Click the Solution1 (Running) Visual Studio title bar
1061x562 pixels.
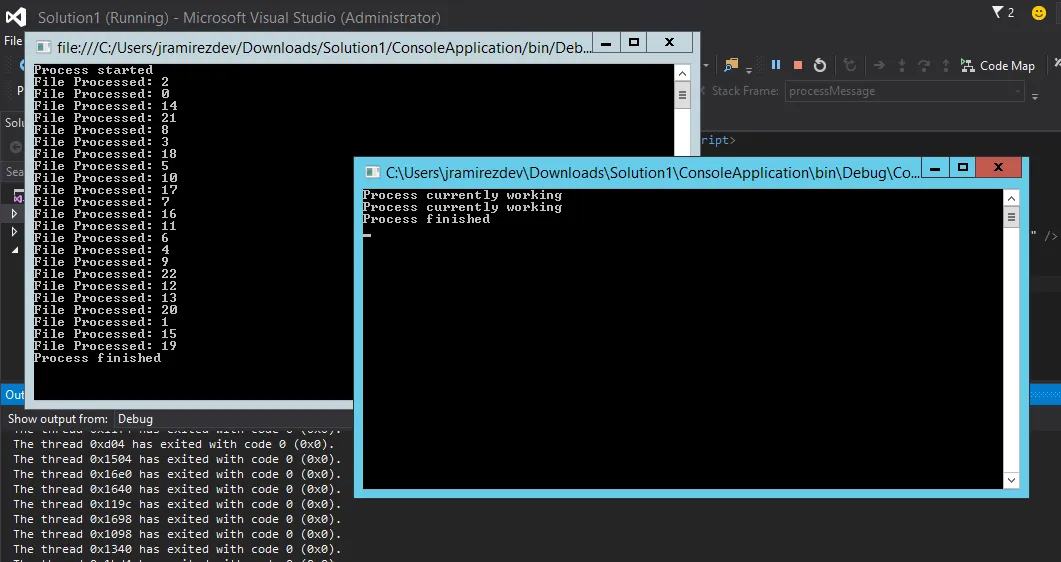click(239, 18)
